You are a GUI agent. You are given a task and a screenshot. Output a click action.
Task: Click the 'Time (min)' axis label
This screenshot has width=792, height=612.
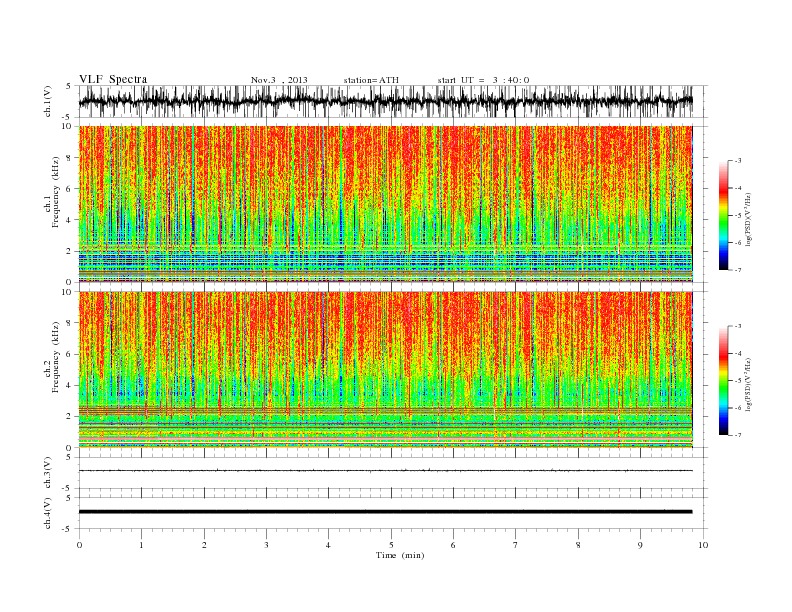400,555
